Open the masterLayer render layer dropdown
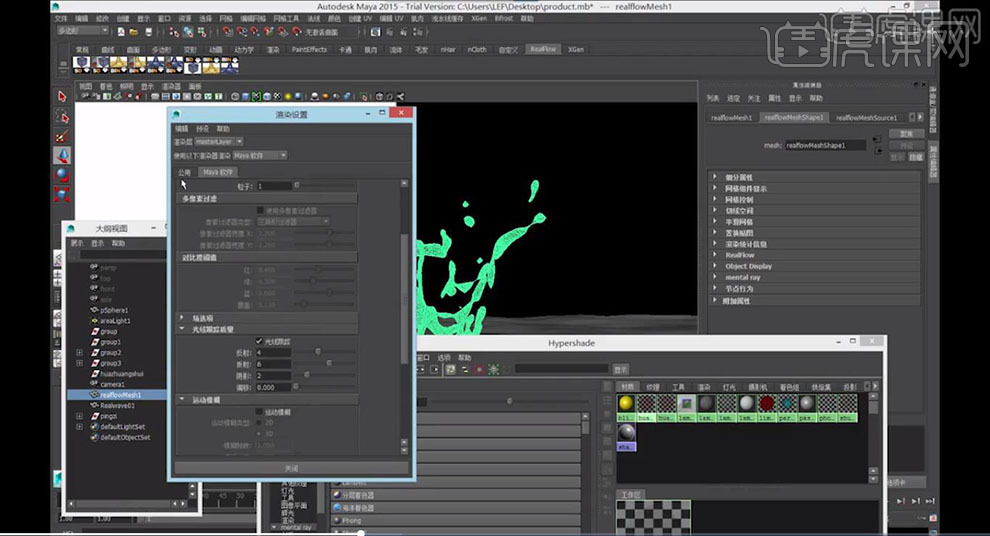This screenshot has height=536, width=990. click(218, 141)
